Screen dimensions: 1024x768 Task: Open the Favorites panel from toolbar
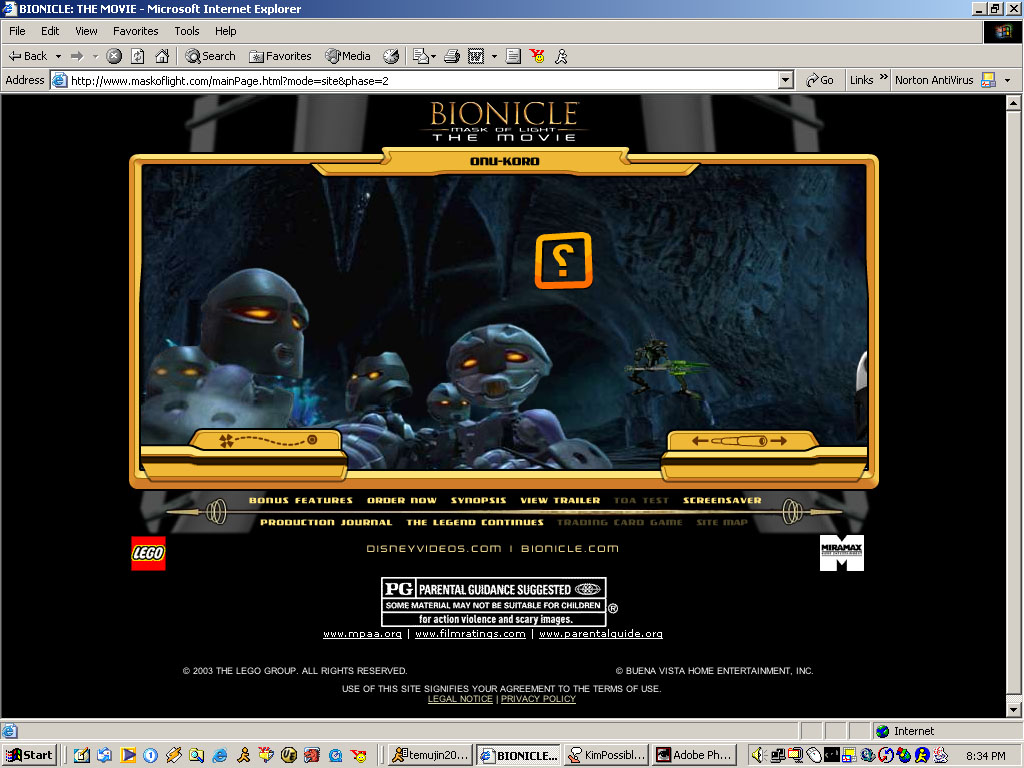[x=280, y=56]
